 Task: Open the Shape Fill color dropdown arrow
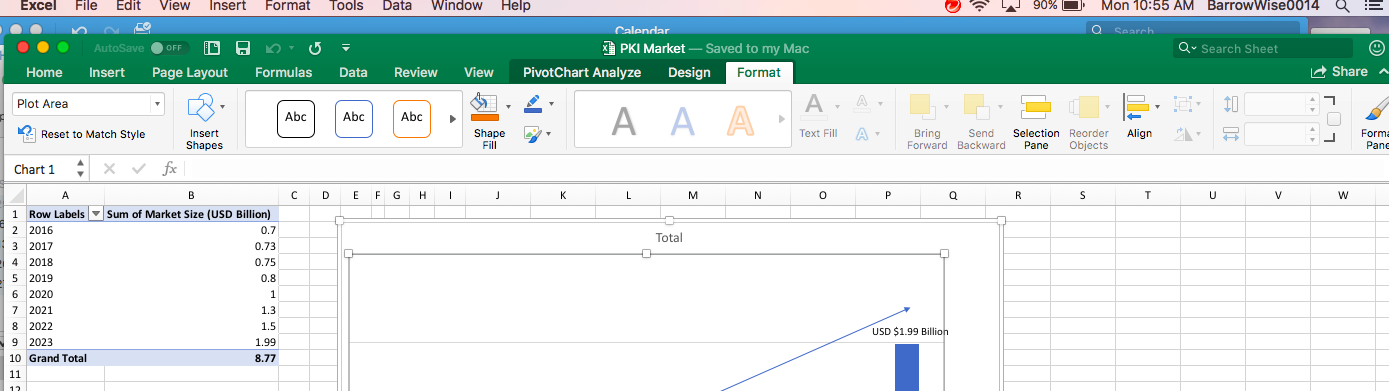coord(508,106)
